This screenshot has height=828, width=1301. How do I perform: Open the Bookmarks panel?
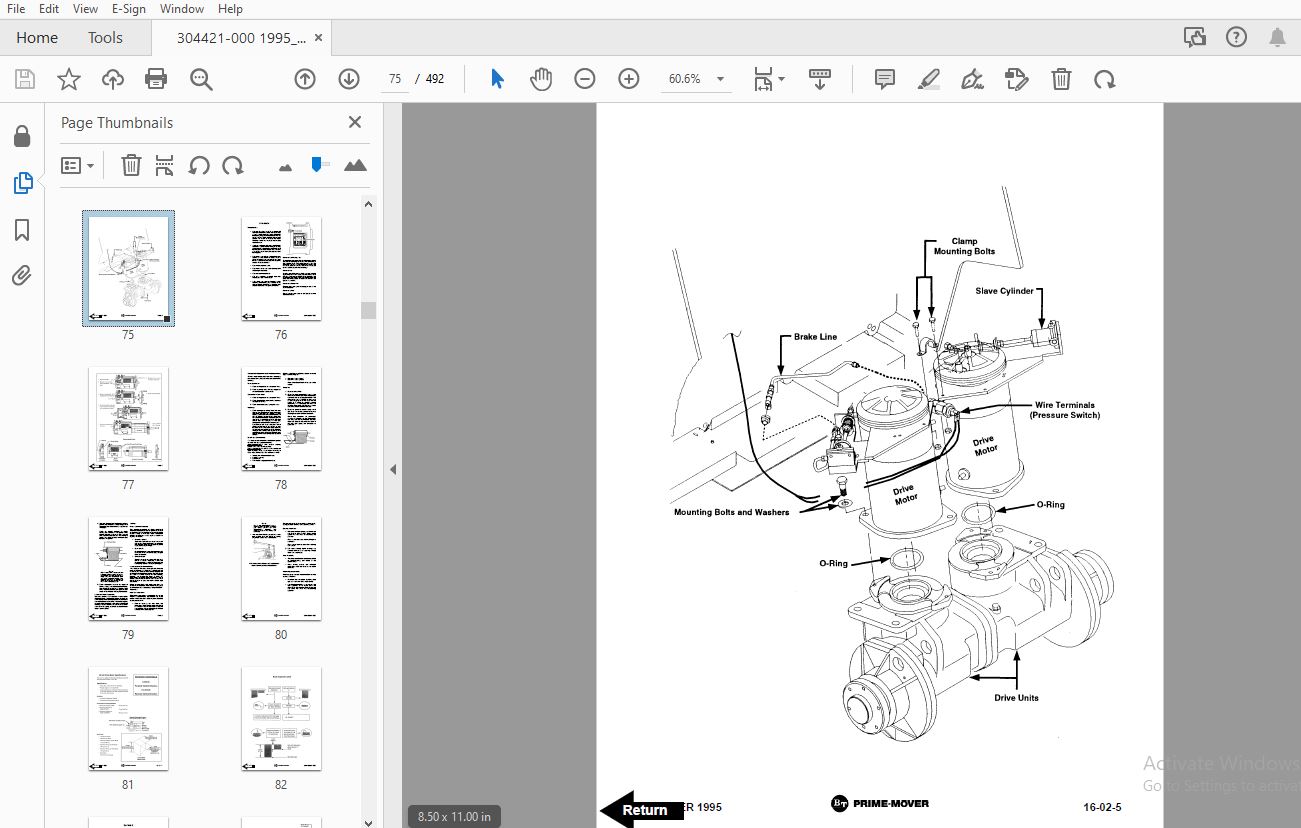[22, 230]
